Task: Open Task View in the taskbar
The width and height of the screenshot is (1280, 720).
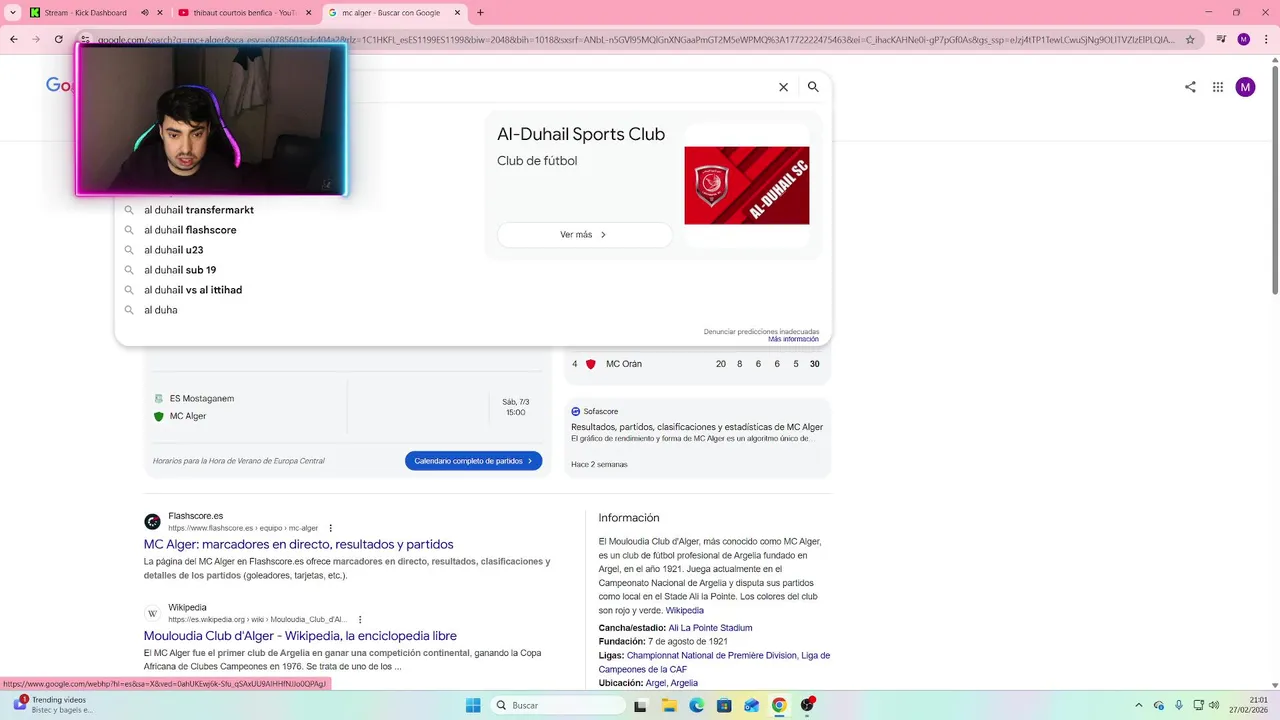Action: point(641,705)
